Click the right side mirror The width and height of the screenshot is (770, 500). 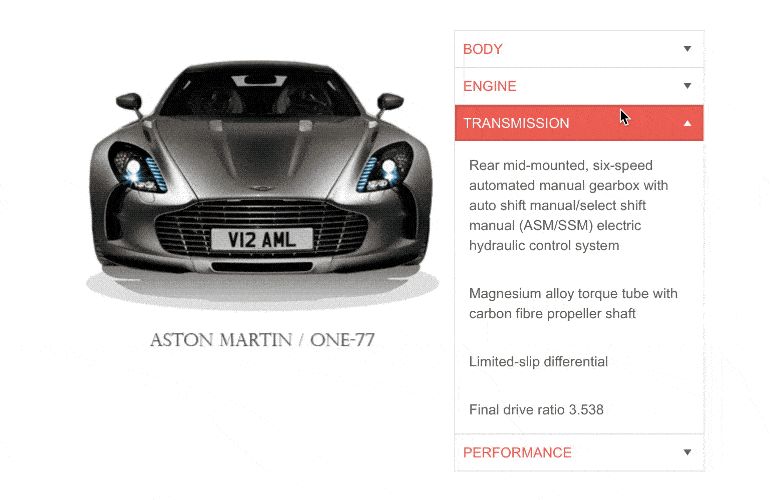click(390, 102)
